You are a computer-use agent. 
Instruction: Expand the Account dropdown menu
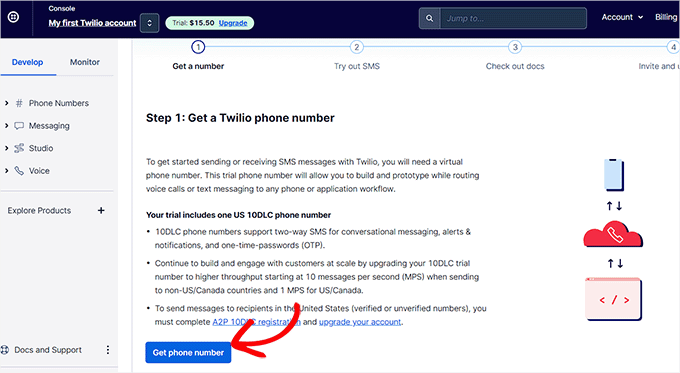coord(622,17)
